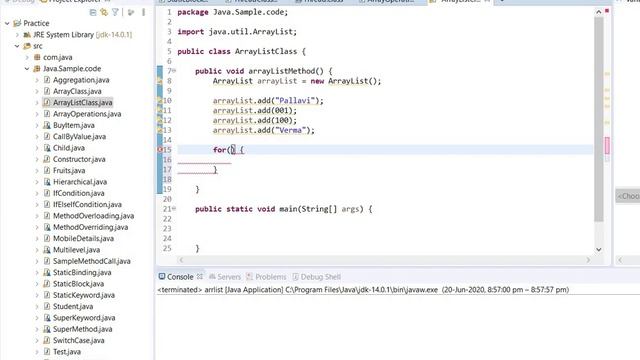
Task: Place cursor inside for( parentheses on line 15
Action: tap(232, 150)
